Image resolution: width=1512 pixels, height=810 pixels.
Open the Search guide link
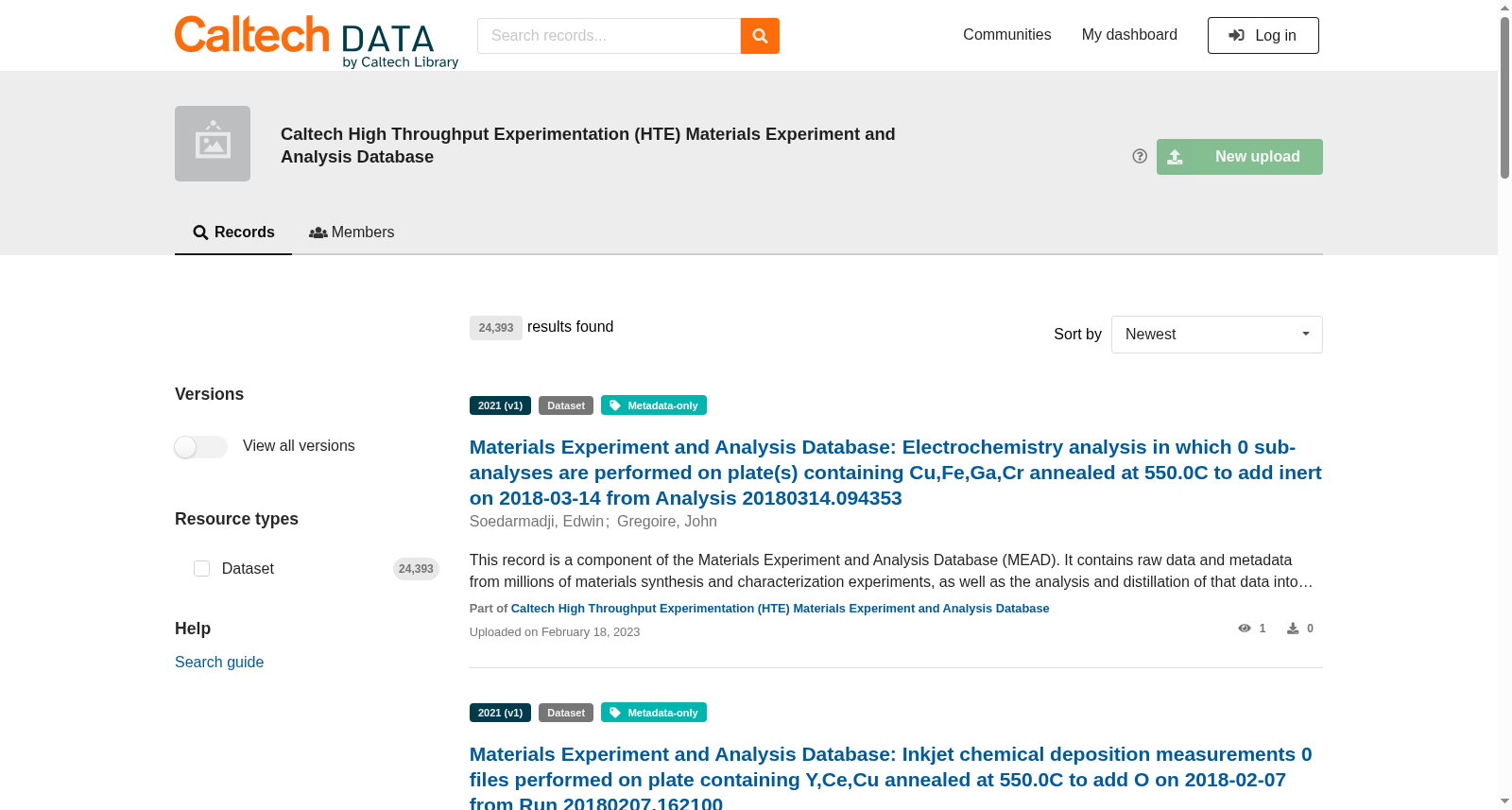(x=219, y=663)
